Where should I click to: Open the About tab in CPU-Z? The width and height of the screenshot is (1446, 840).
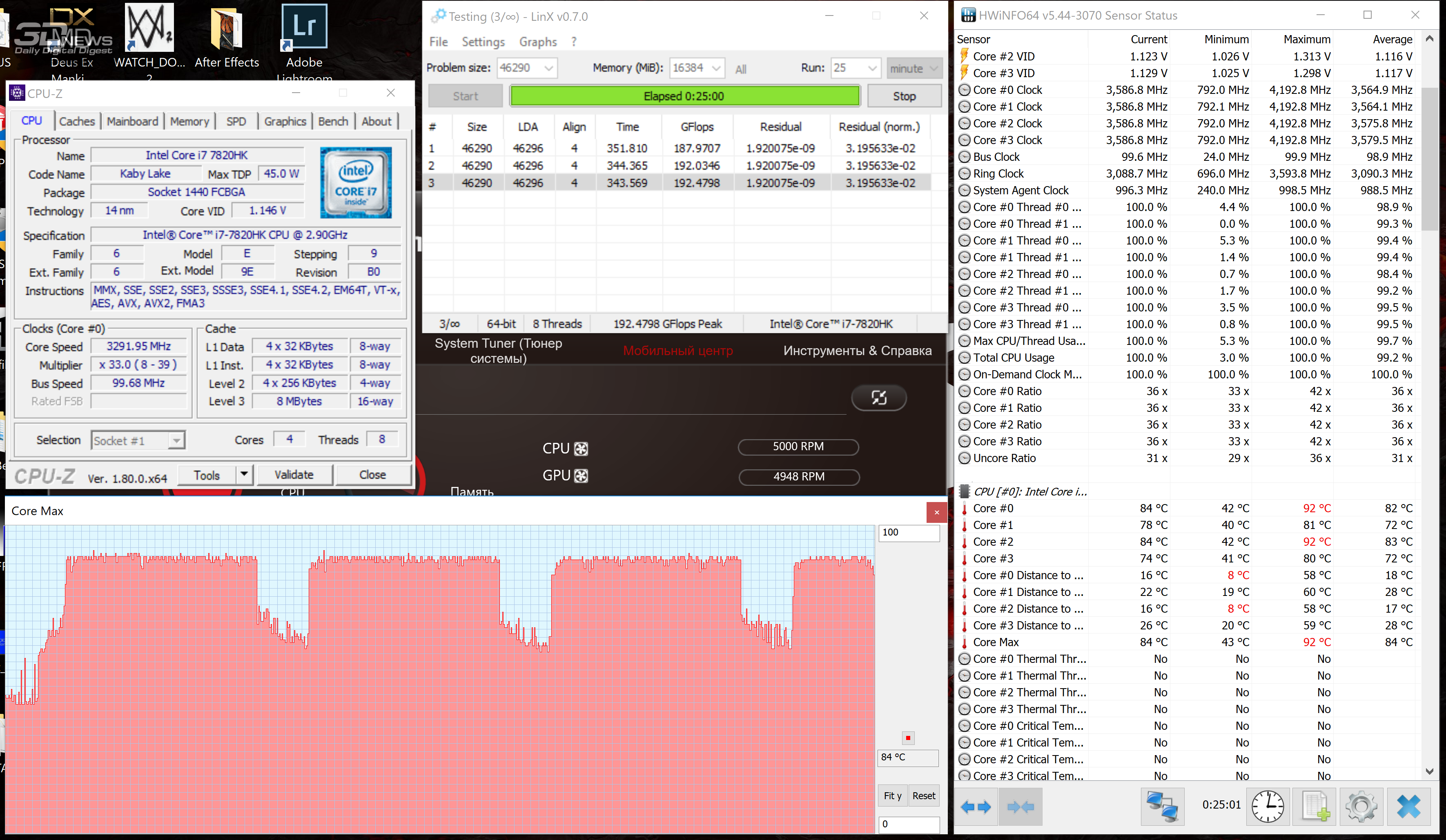377,122
